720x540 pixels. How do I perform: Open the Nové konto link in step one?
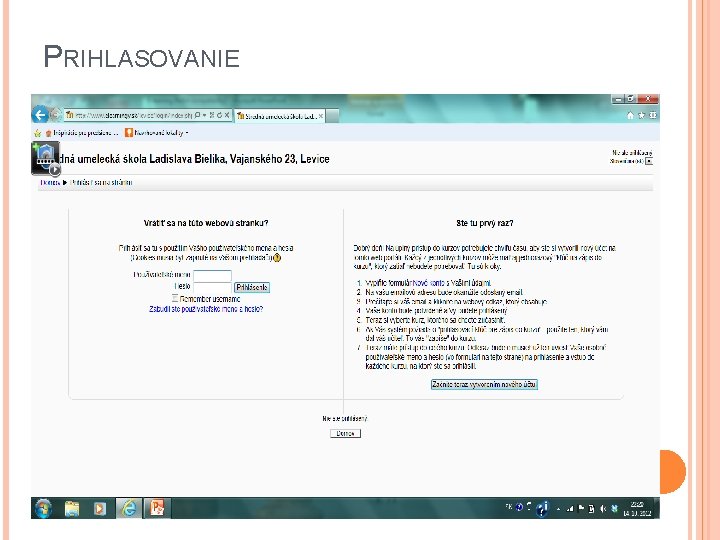coord(428,283)
